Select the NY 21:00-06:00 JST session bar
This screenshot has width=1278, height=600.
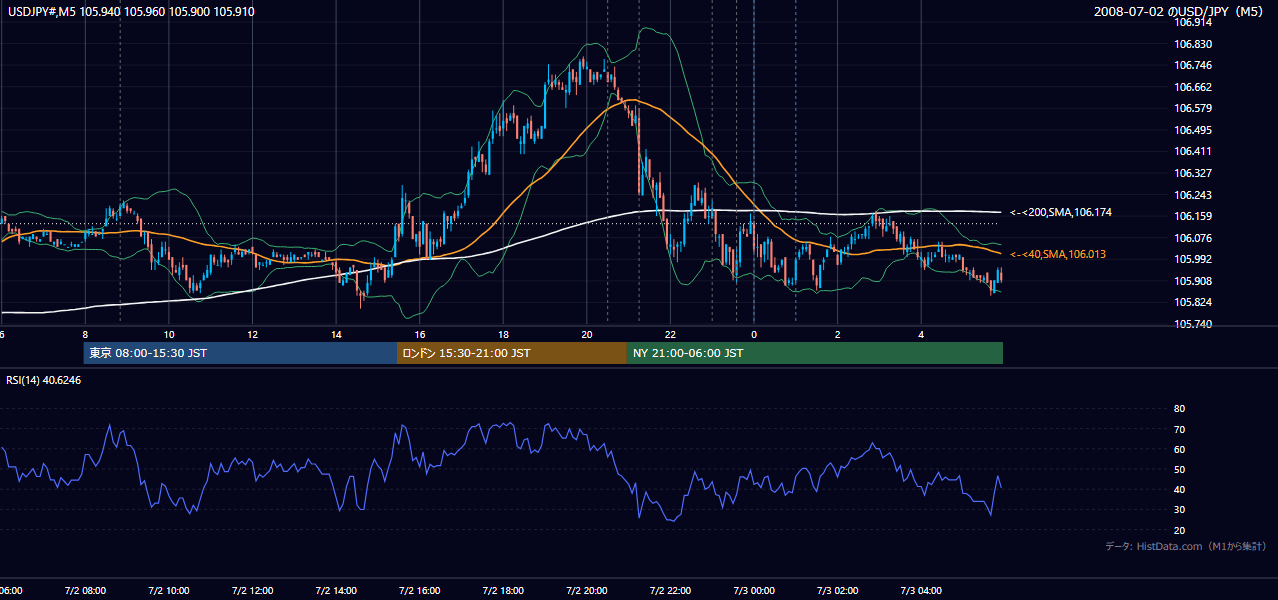(x=815, y=353)
